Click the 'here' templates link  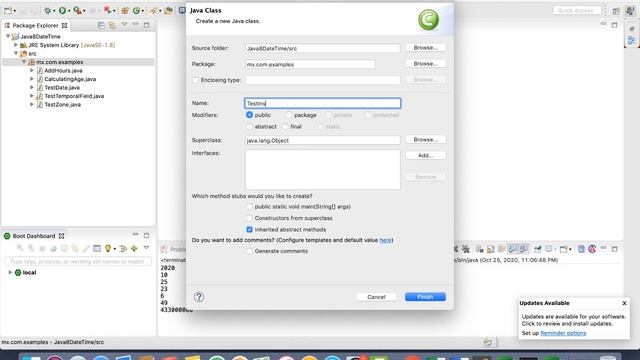click(385, 240)
